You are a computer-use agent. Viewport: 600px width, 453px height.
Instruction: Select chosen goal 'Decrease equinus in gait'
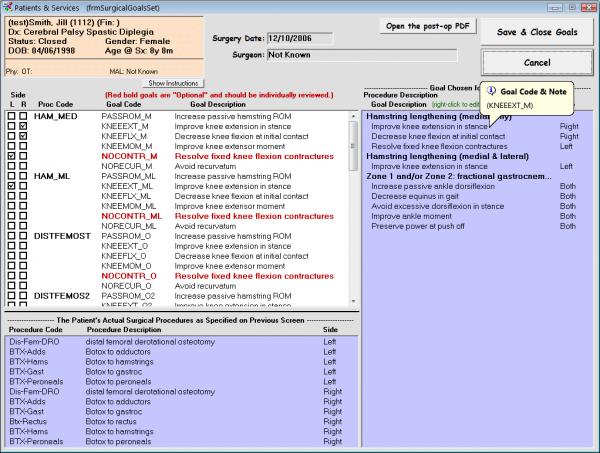point(415,196)
